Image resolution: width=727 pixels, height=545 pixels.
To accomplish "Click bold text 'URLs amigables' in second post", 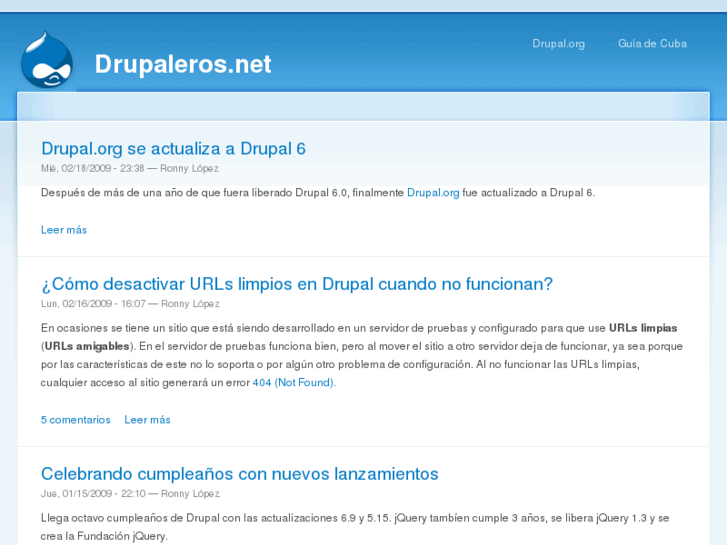I will tap(87, 346).
